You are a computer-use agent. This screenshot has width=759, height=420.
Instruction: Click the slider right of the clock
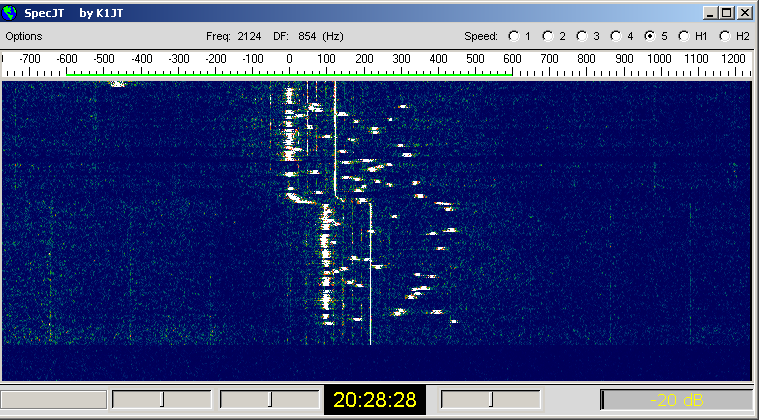pyautogui.click(x=490, y=400)
